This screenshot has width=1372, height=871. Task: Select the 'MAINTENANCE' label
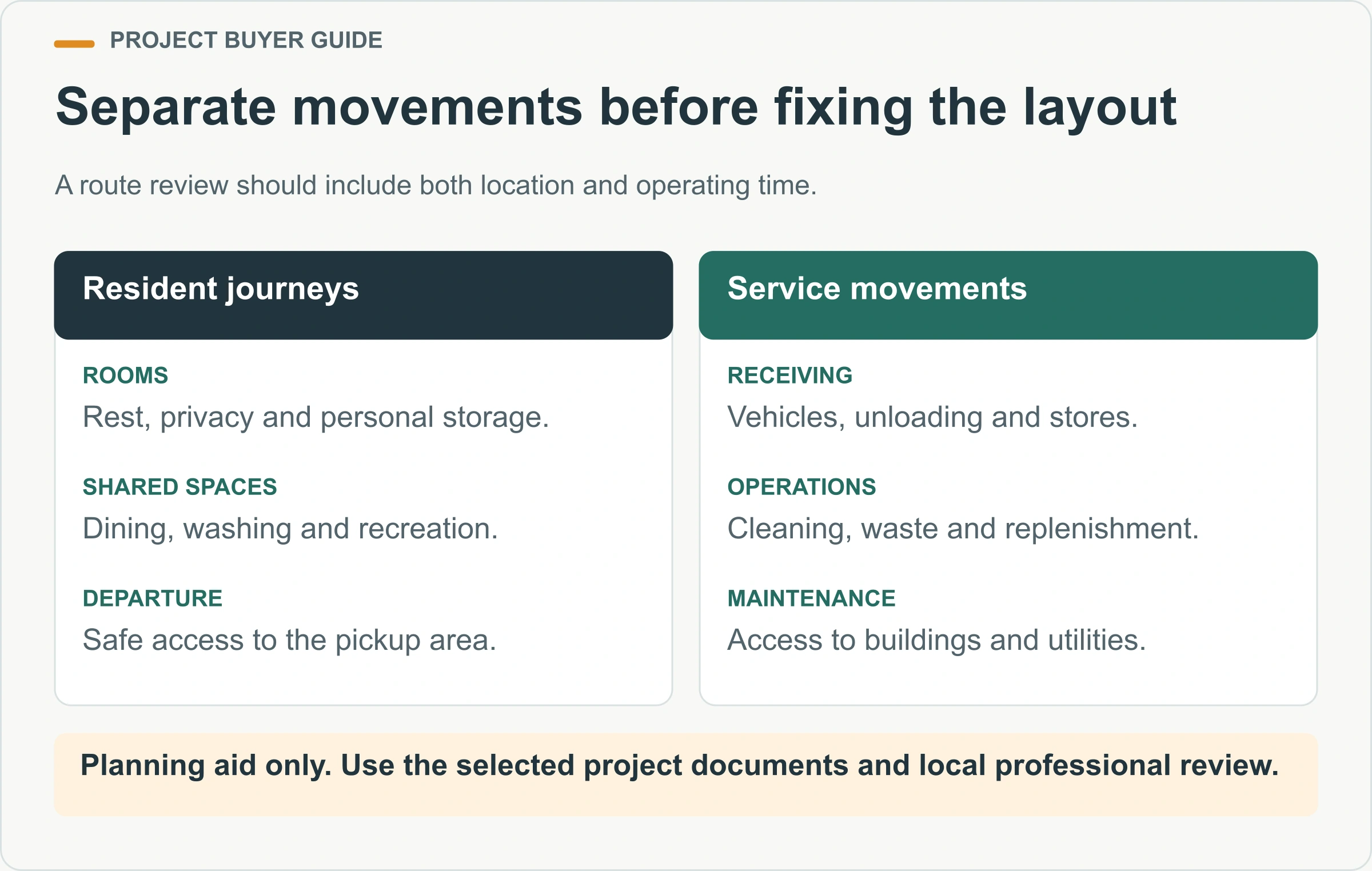coord(812,598)
